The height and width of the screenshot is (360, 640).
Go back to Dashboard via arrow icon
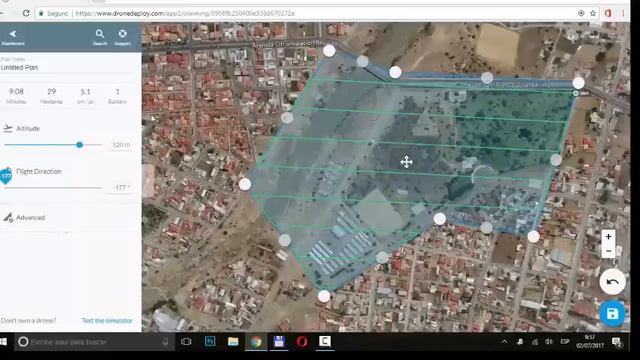coord(13,34)
